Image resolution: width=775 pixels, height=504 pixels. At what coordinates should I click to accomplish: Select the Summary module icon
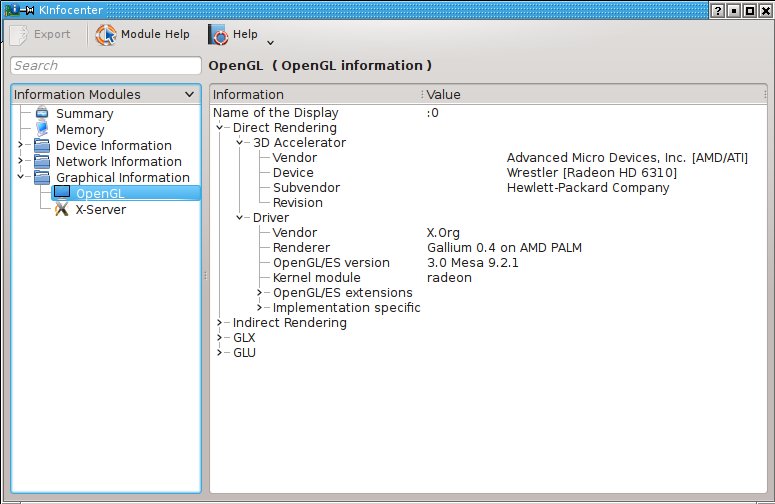tap(43, 114)
